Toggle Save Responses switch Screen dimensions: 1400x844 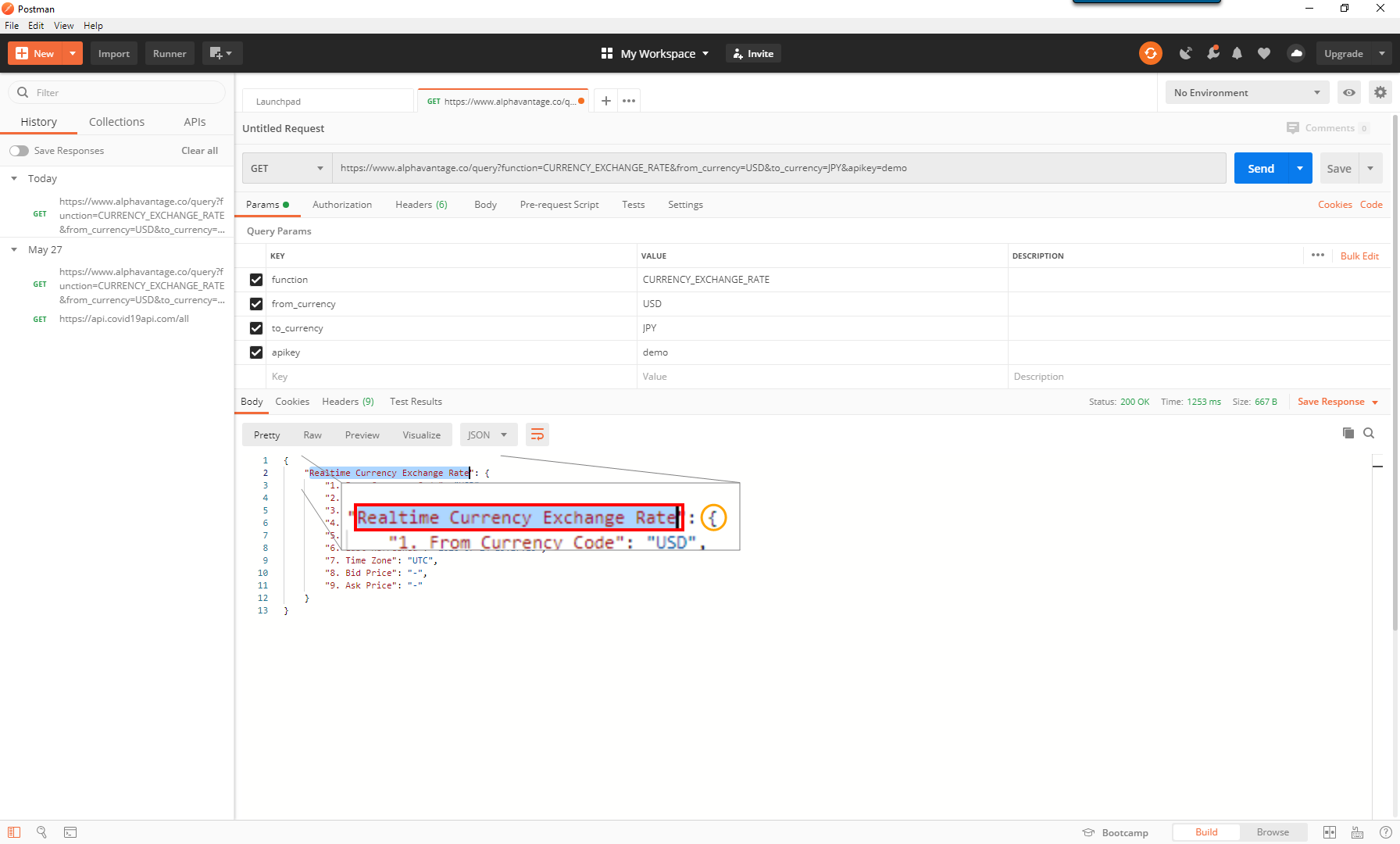click(x=20, y=151)
